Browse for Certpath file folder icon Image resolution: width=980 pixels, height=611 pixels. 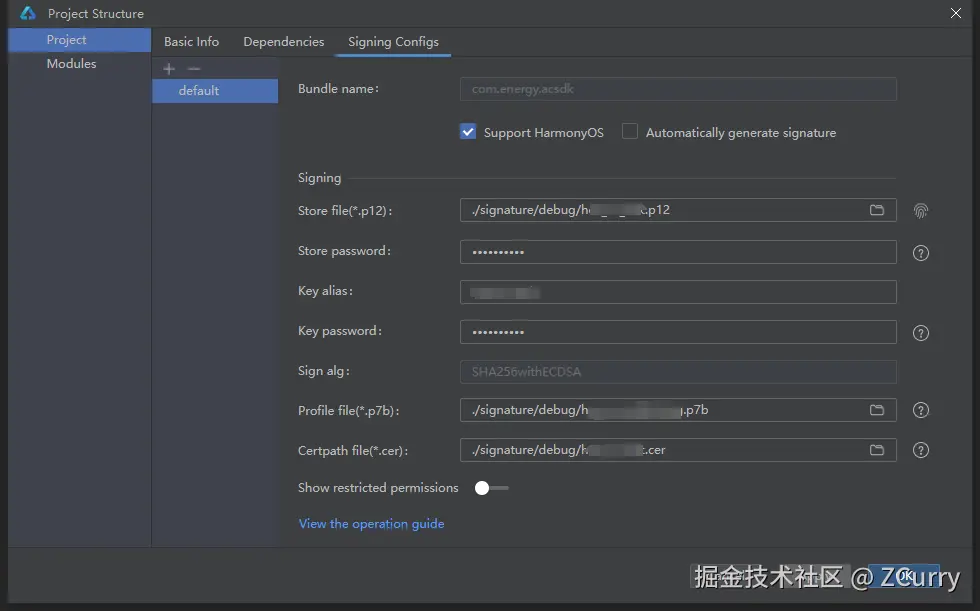click(x=877, y=450)
